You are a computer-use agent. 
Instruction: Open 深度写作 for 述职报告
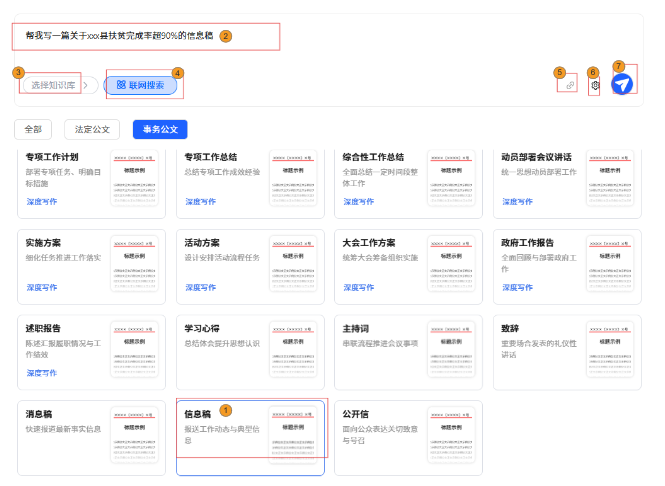pos(42,373)
